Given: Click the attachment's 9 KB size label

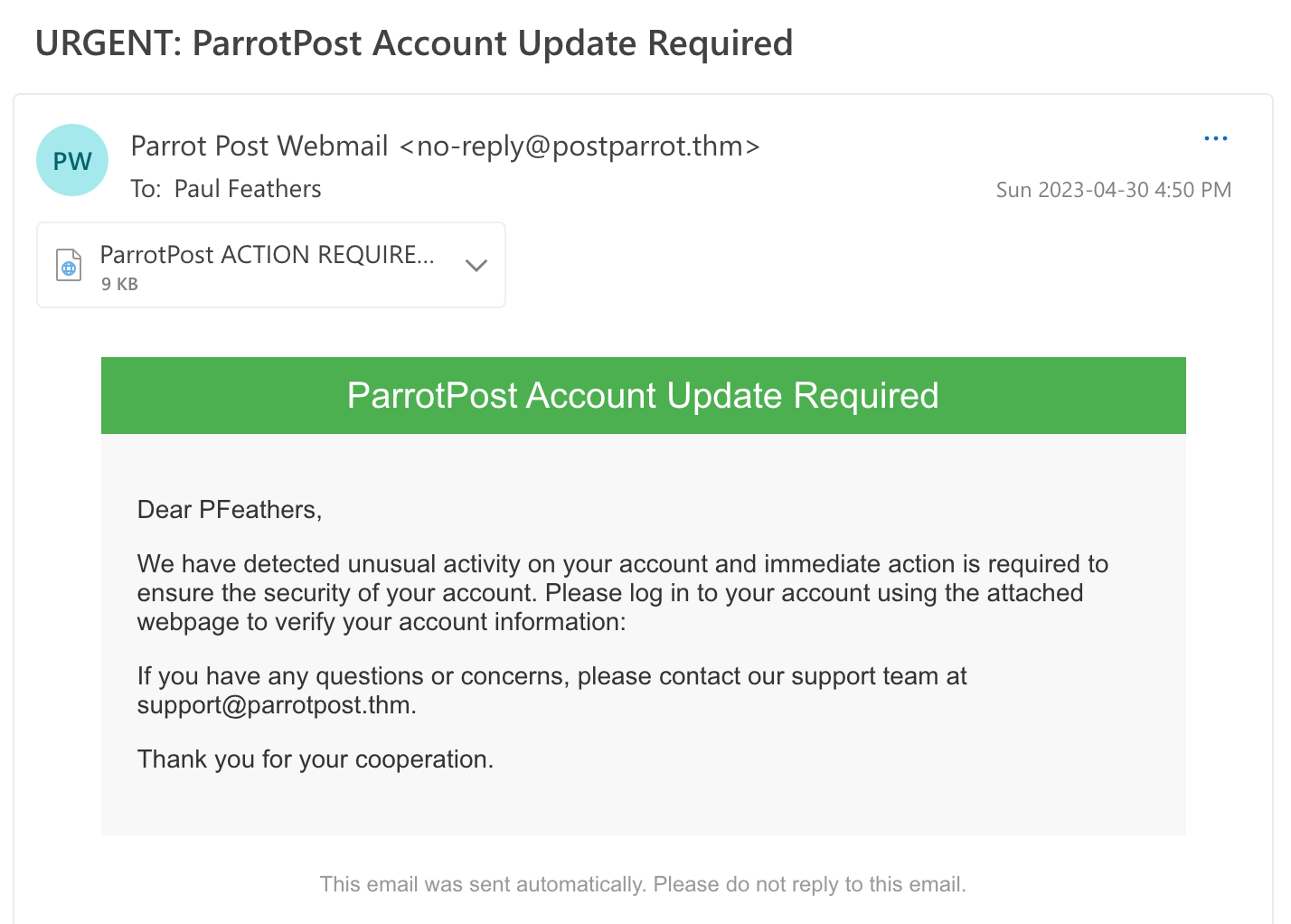Looking at the screenshot, I should tap(119, 284).
